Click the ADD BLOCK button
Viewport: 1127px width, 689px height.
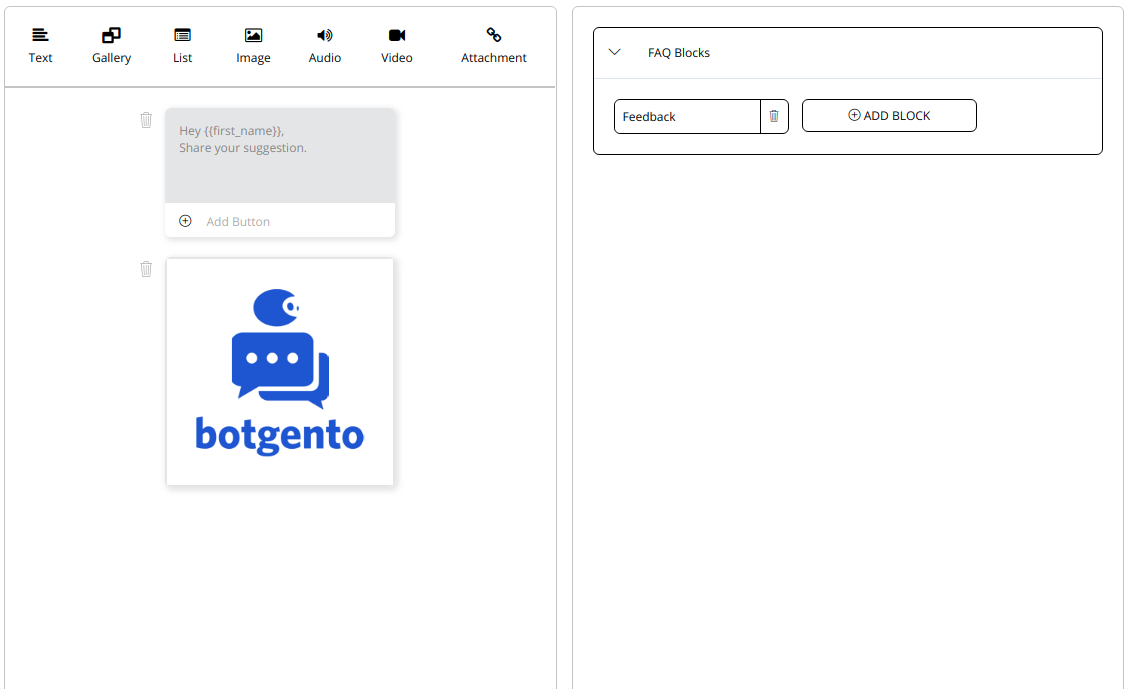tap(889, 116)
